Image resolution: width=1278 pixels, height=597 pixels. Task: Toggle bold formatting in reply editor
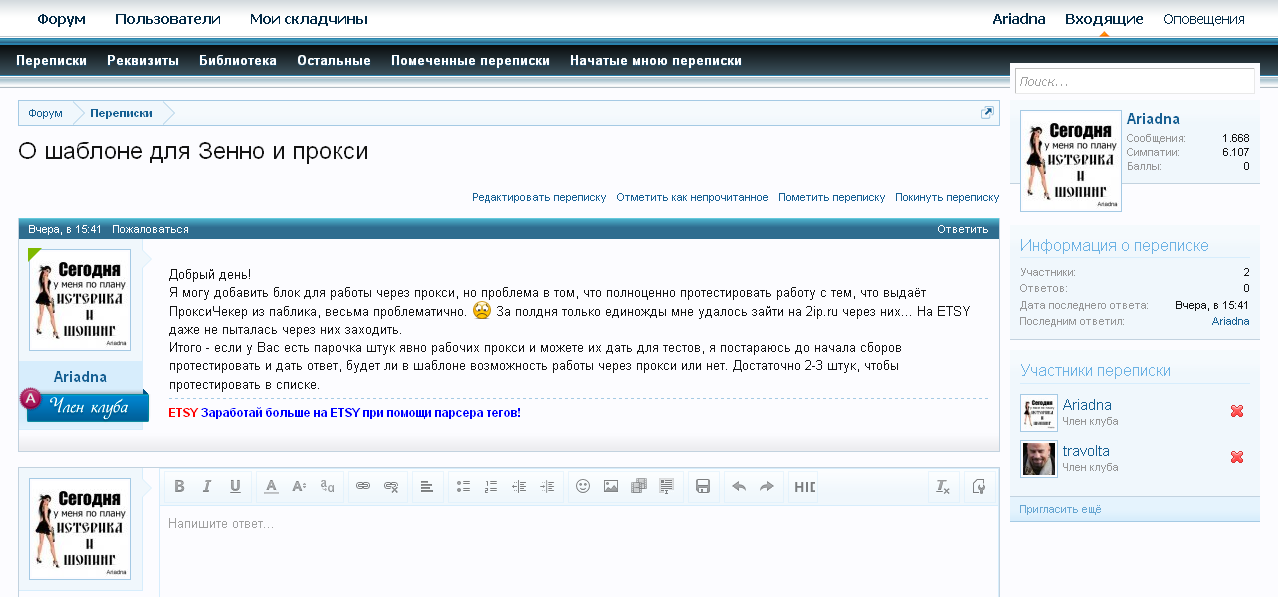[x=179, y=486]
